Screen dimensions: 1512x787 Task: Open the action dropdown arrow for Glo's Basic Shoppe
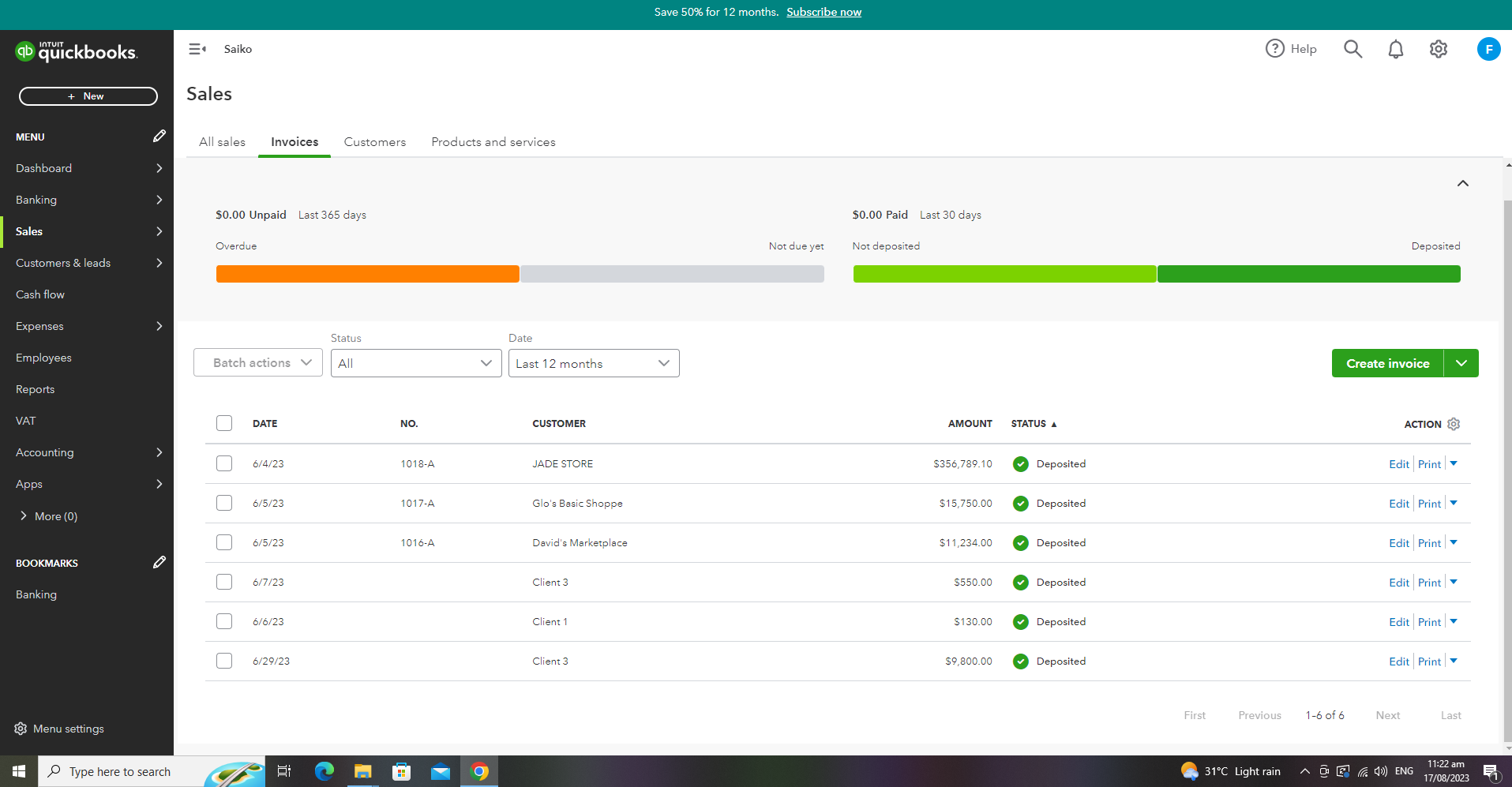(x=1454, y=503)
